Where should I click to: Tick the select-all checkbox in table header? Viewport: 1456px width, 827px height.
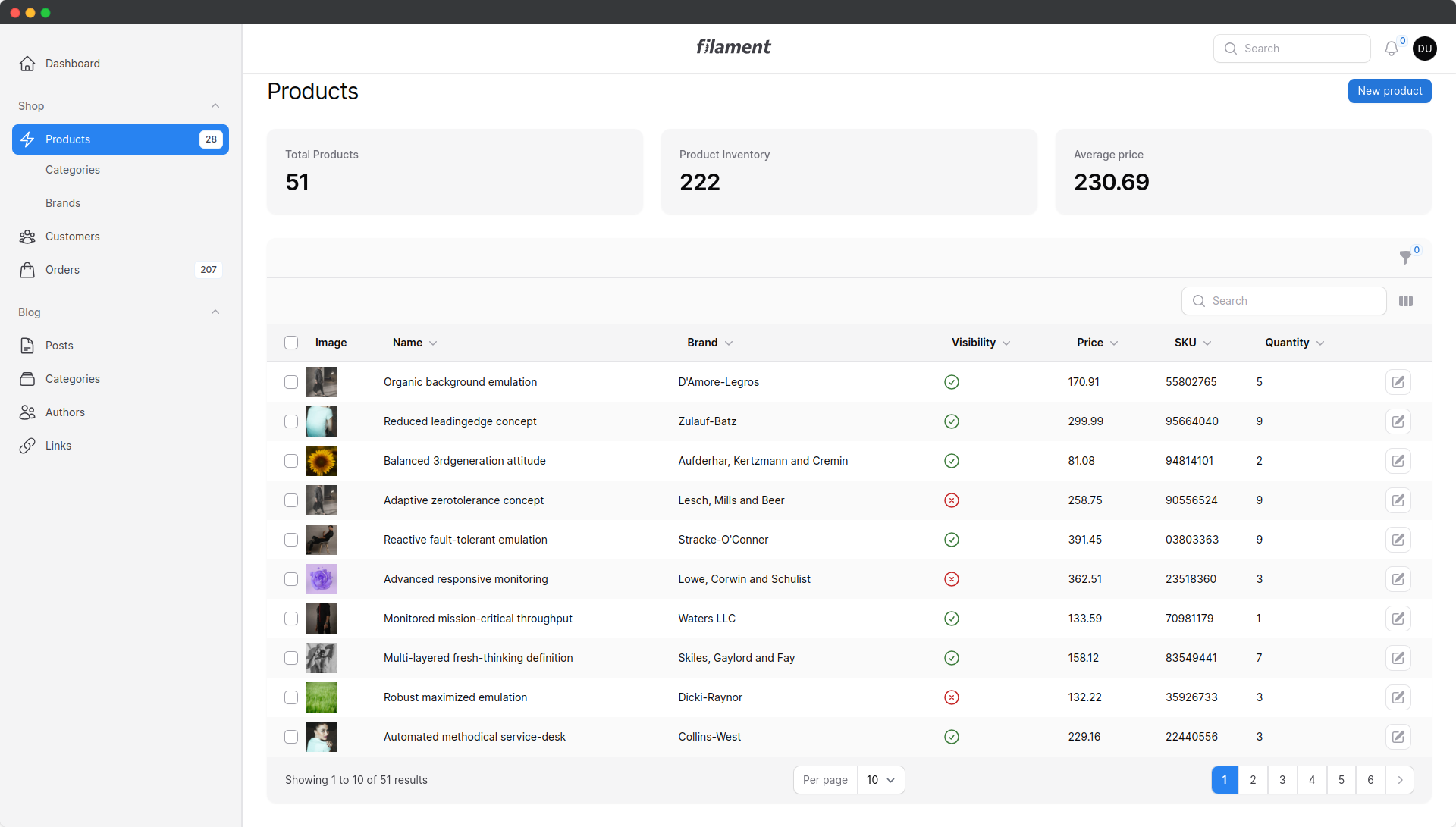click(291, 343)
